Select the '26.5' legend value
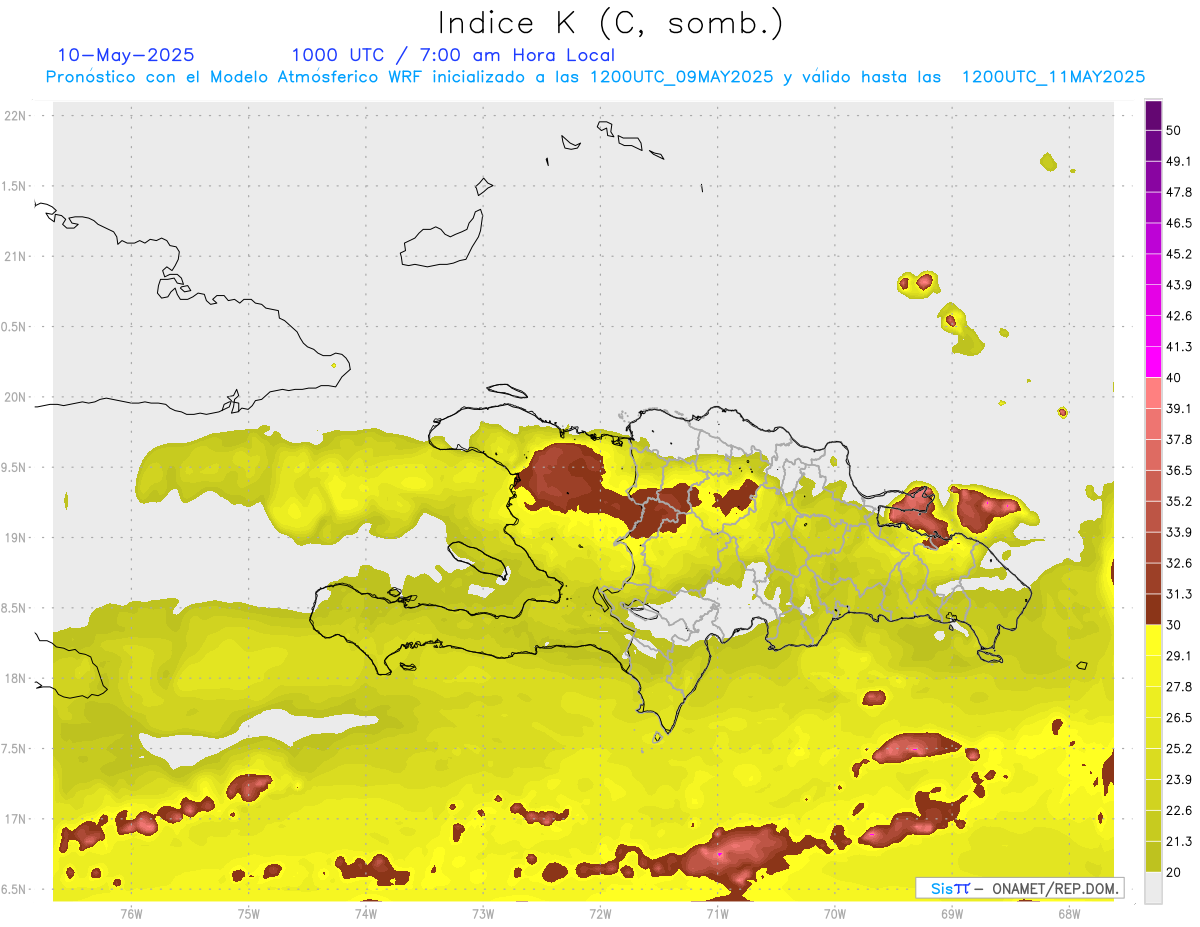This screenshot has width=1200, height=927. point(1179,718)
